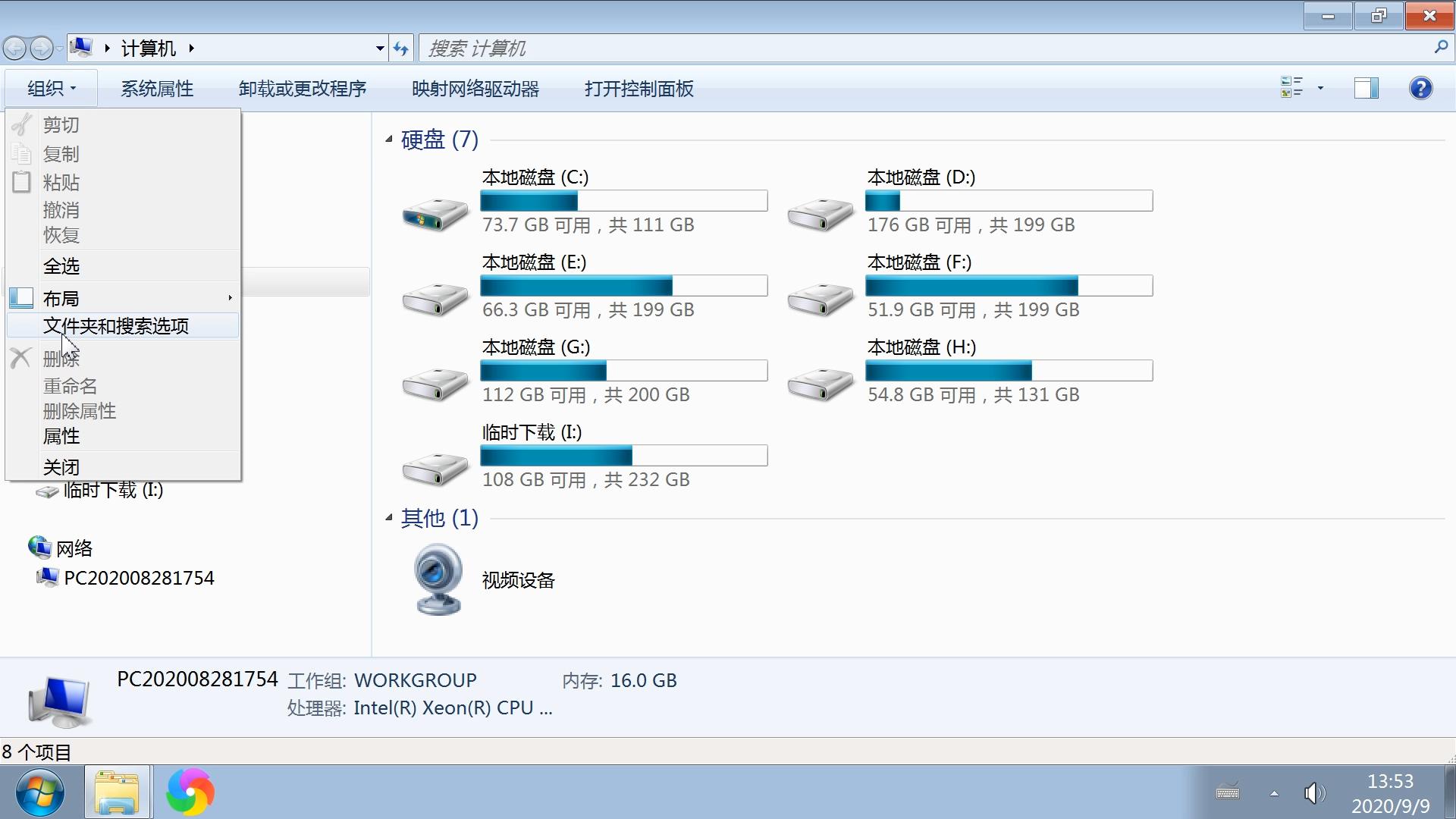Open the 组织 dropdown menu
This screenshot has width=1456, height=819.
click(x=52, y=89)
